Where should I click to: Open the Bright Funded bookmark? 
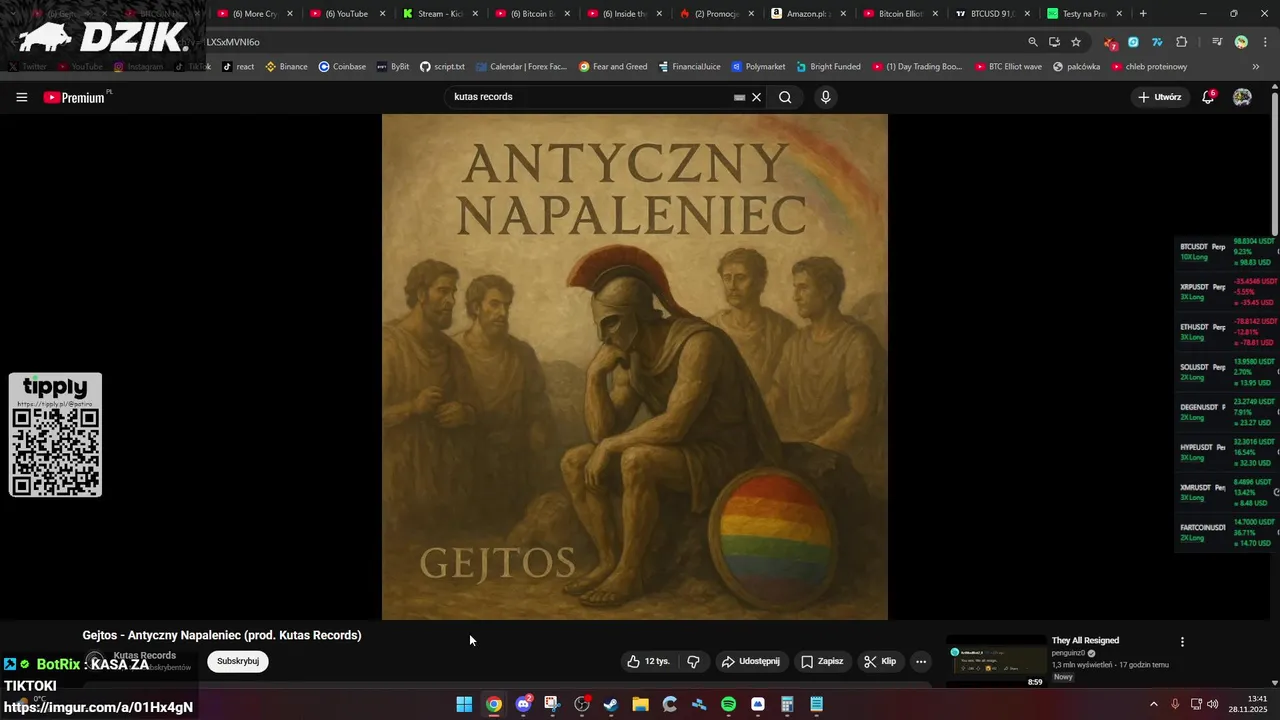point(828,67)
